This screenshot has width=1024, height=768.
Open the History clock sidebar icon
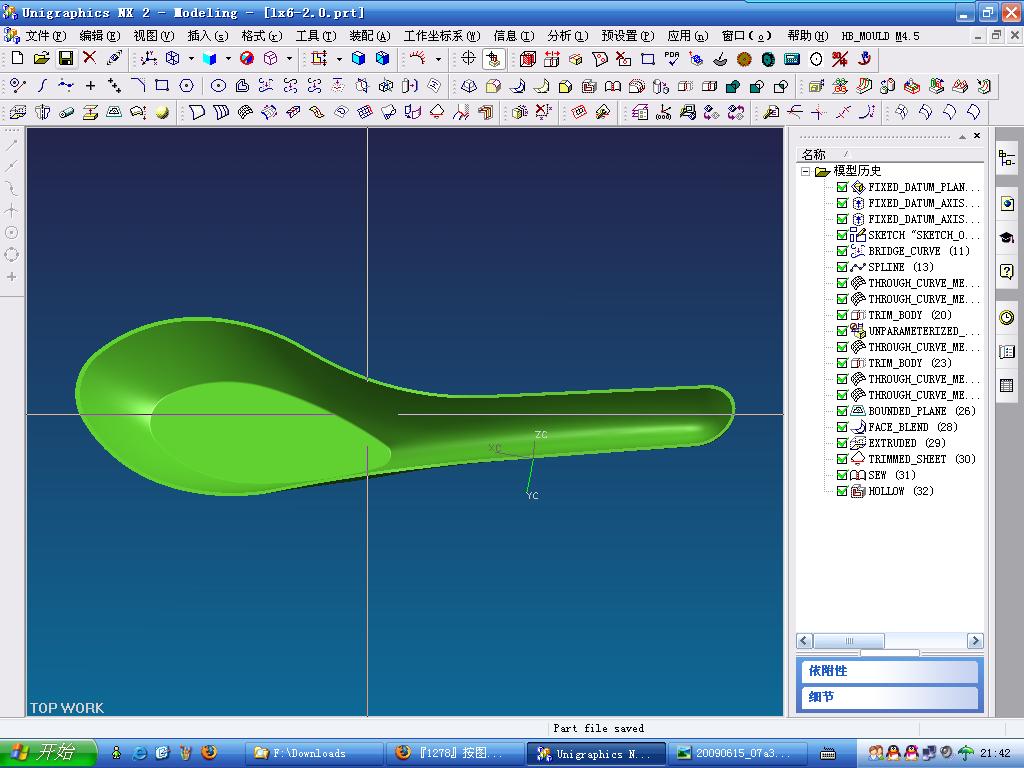[1006, 317]
